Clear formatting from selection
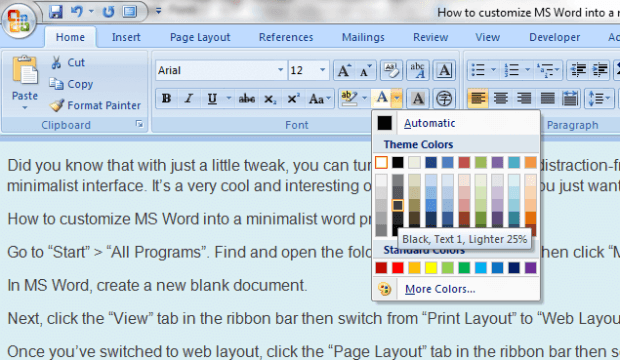This screenshot has height=360, width=620. 391,70
